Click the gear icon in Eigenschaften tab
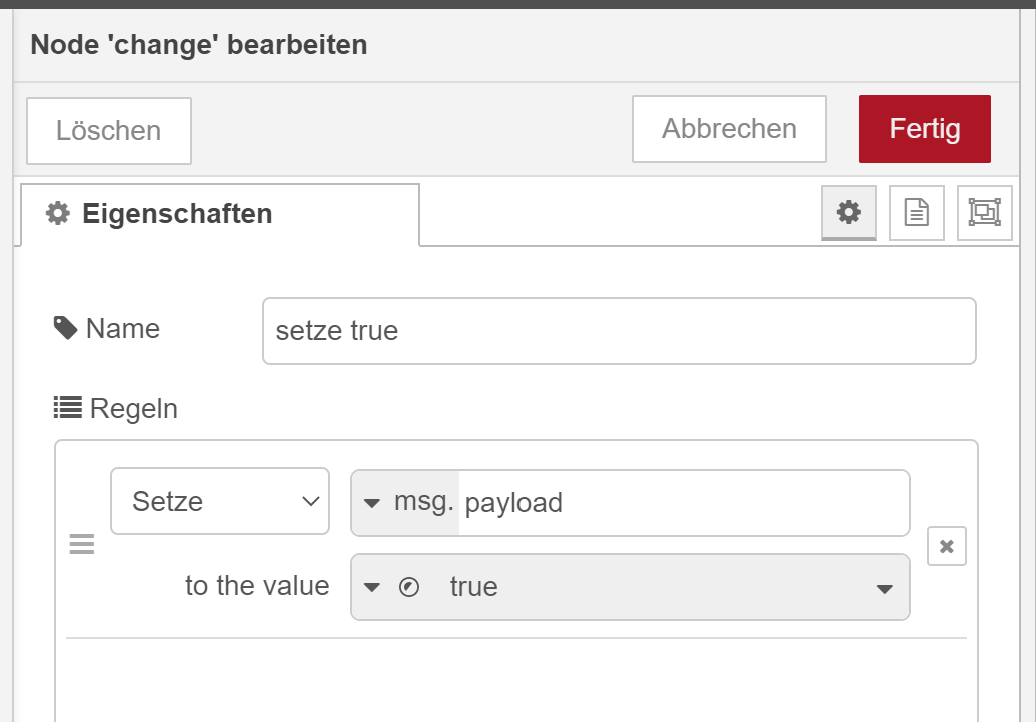1036x722 pixels. pyautogui.click(x=59, y=213)
